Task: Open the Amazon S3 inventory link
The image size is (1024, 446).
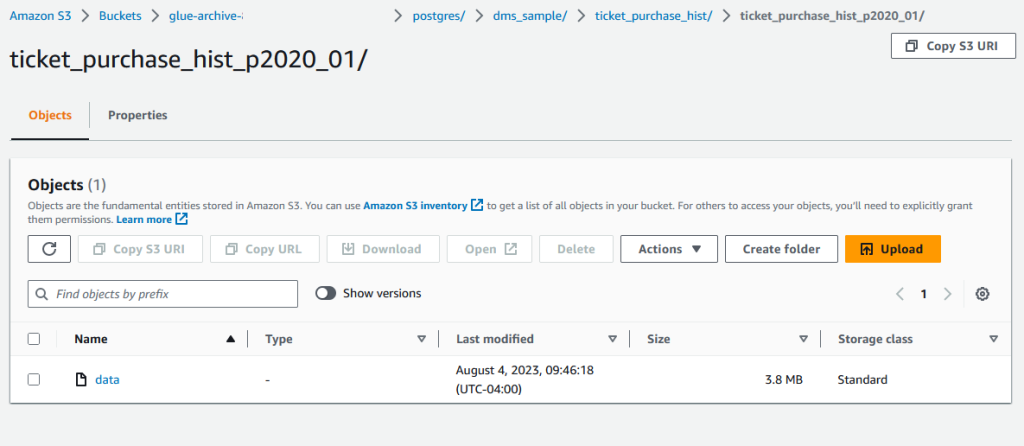Action: [415, 205]
